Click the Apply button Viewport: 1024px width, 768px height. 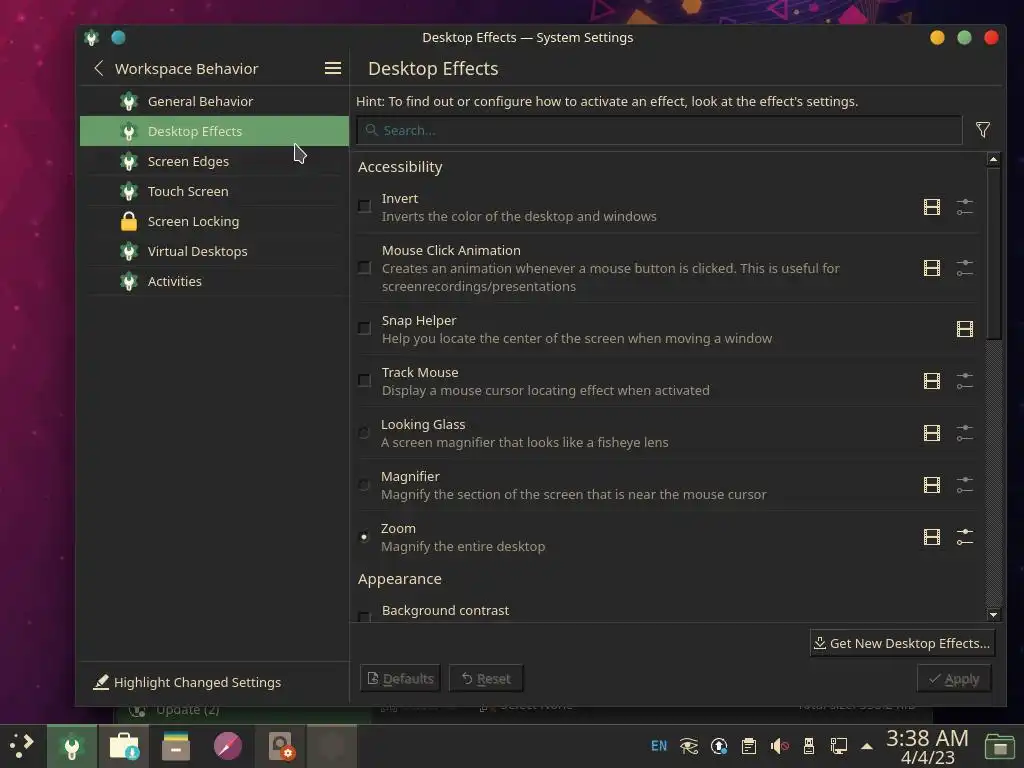(953, 679)
